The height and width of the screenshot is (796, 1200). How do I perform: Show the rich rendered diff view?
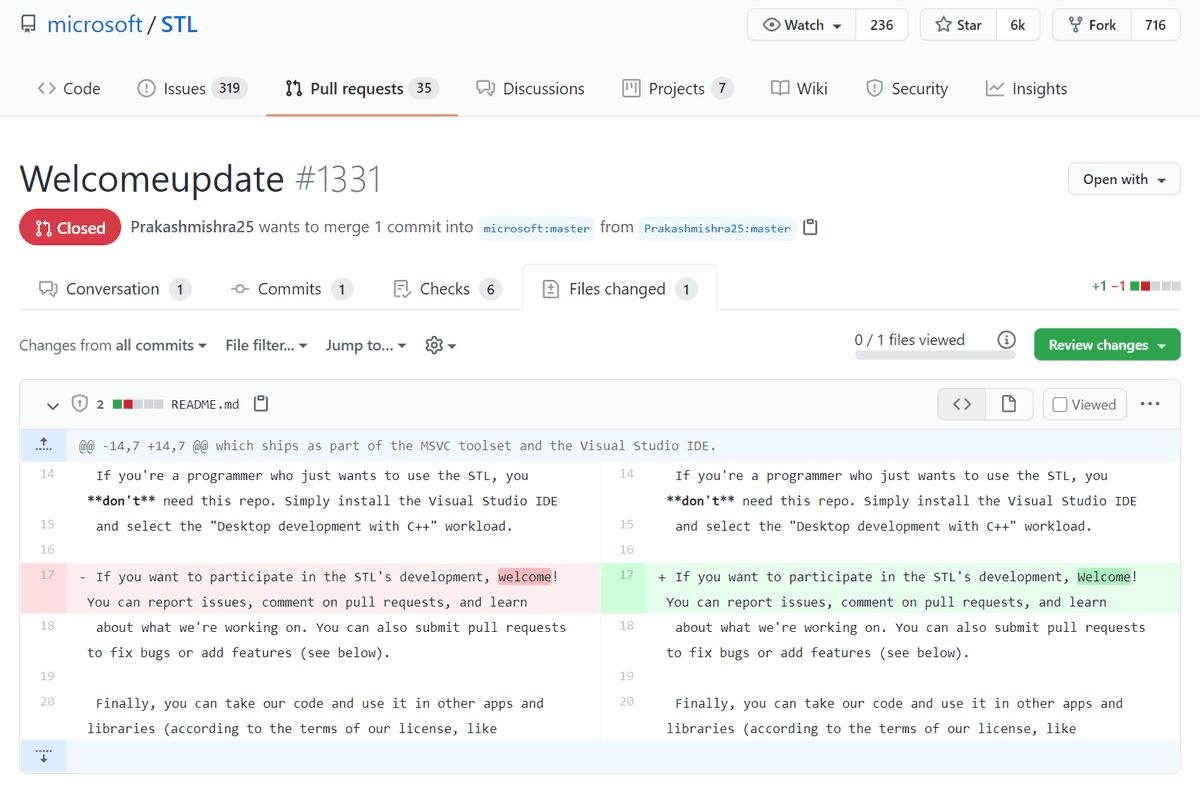coord(1009,404)
